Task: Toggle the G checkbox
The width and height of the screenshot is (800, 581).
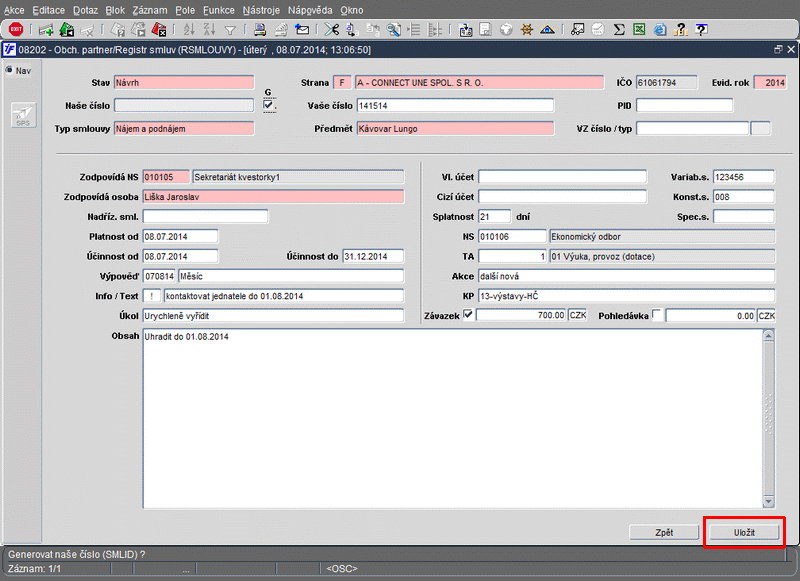Action: tap(268, 105)
